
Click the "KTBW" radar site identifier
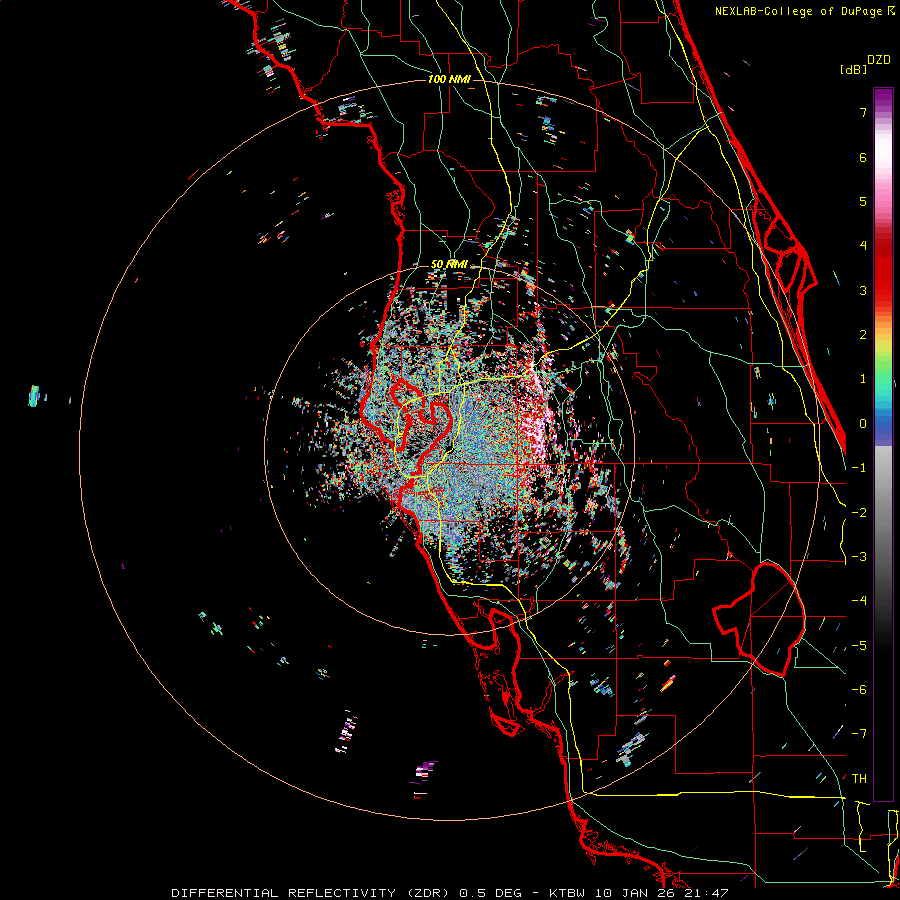point(568,893)
